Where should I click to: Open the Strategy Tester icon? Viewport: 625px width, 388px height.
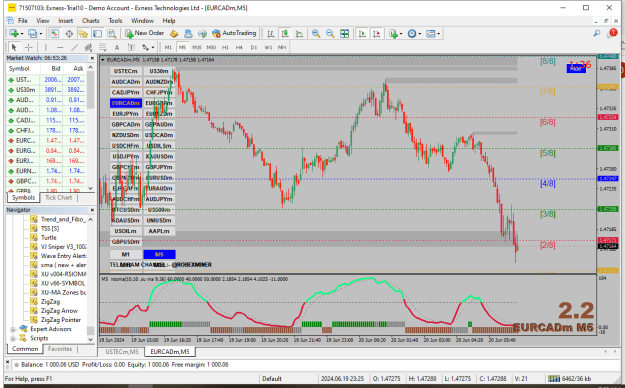[112, 33]
